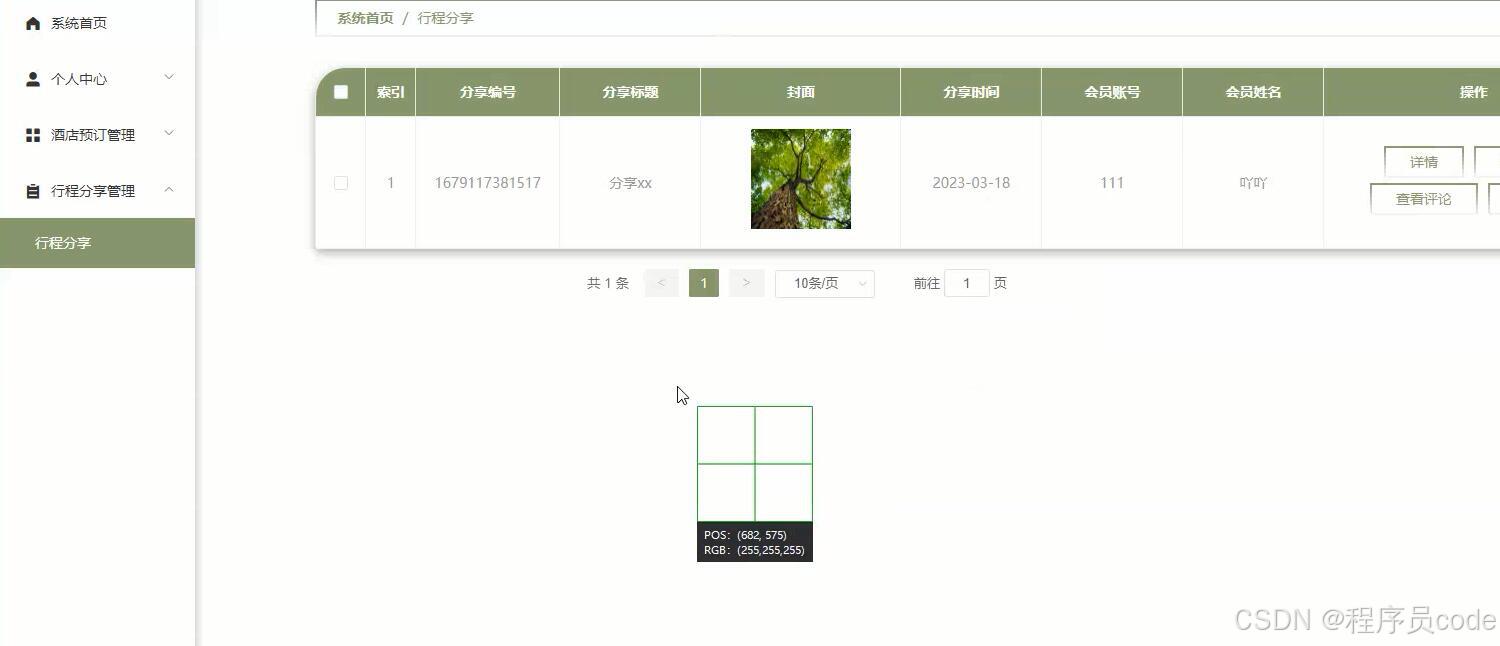The height and width of the screenshot is (646, 1500).
Task: Collapse the 行程分享管理 menu section
Action: (x=97, y=190)
